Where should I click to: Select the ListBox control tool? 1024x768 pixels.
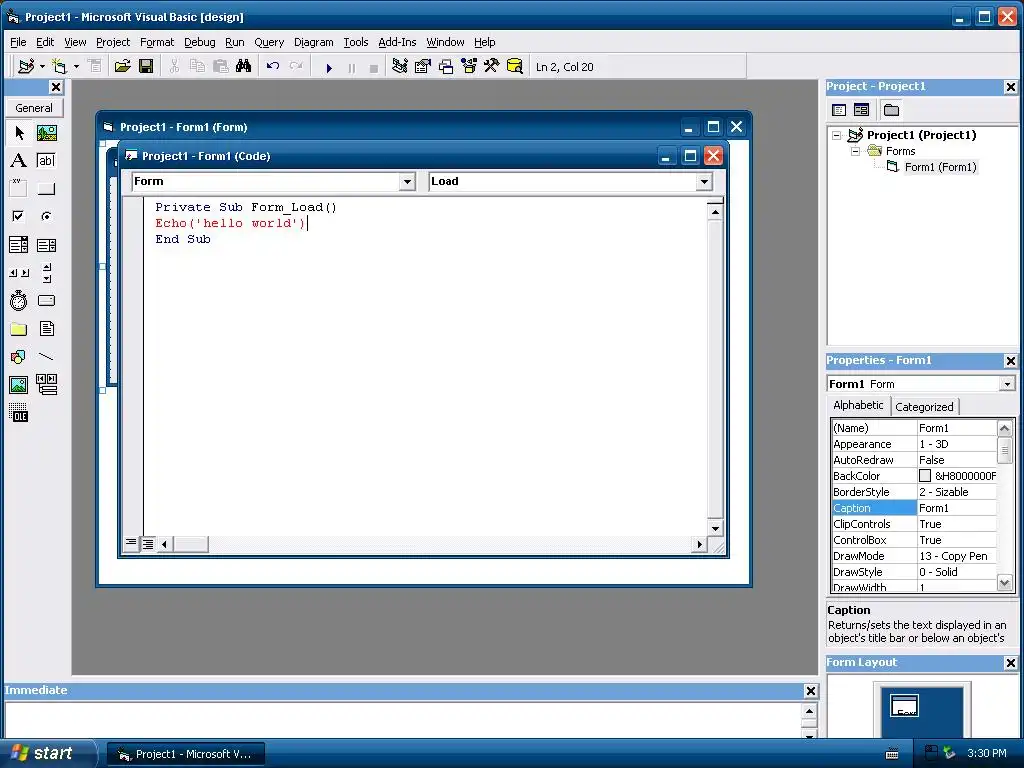pos(46,245)
